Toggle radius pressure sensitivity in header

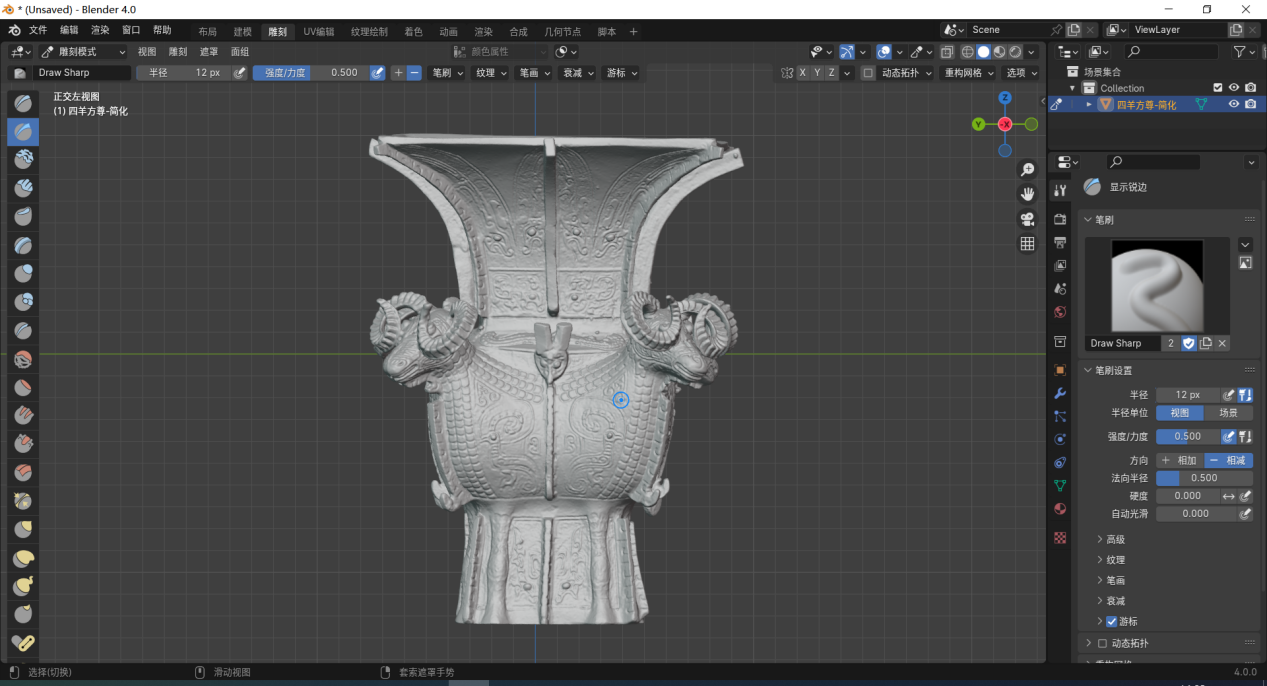pyautogui.click(x=239, y=73)
